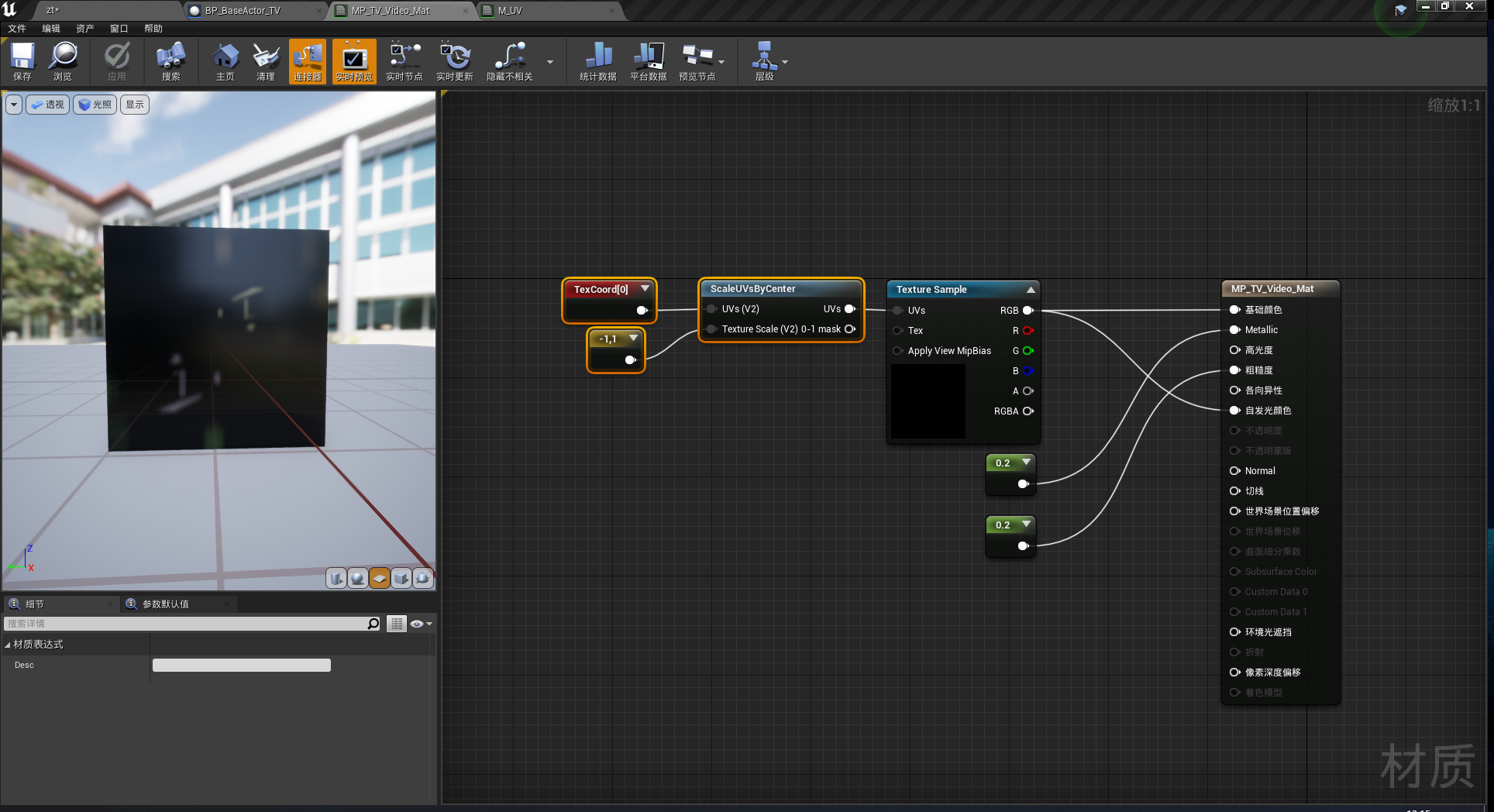
Task: Switch to the BP_BaseActor_TV tab
Action: click(243, 11)
